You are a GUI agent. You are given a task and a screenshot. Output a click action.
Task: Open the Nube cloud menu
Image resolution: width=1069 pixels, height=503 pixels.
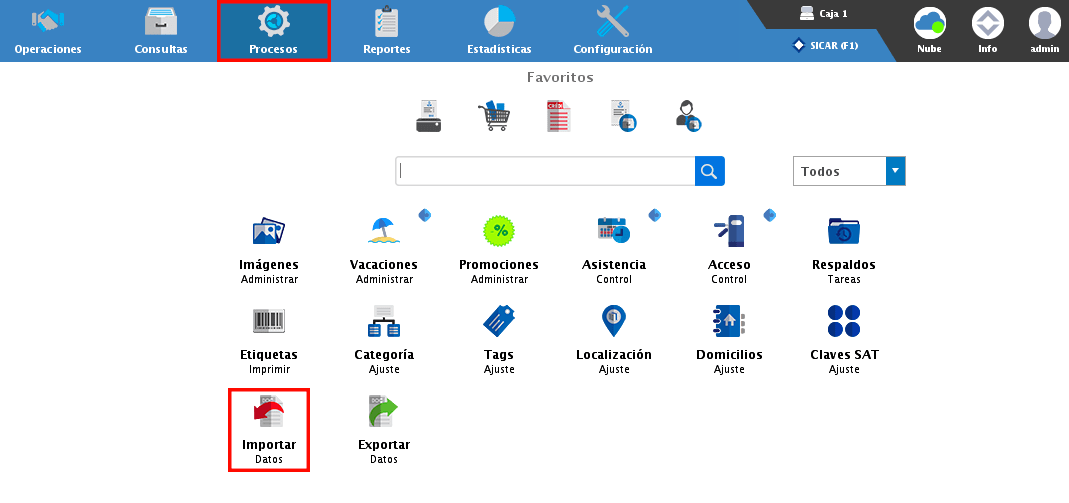929,30
